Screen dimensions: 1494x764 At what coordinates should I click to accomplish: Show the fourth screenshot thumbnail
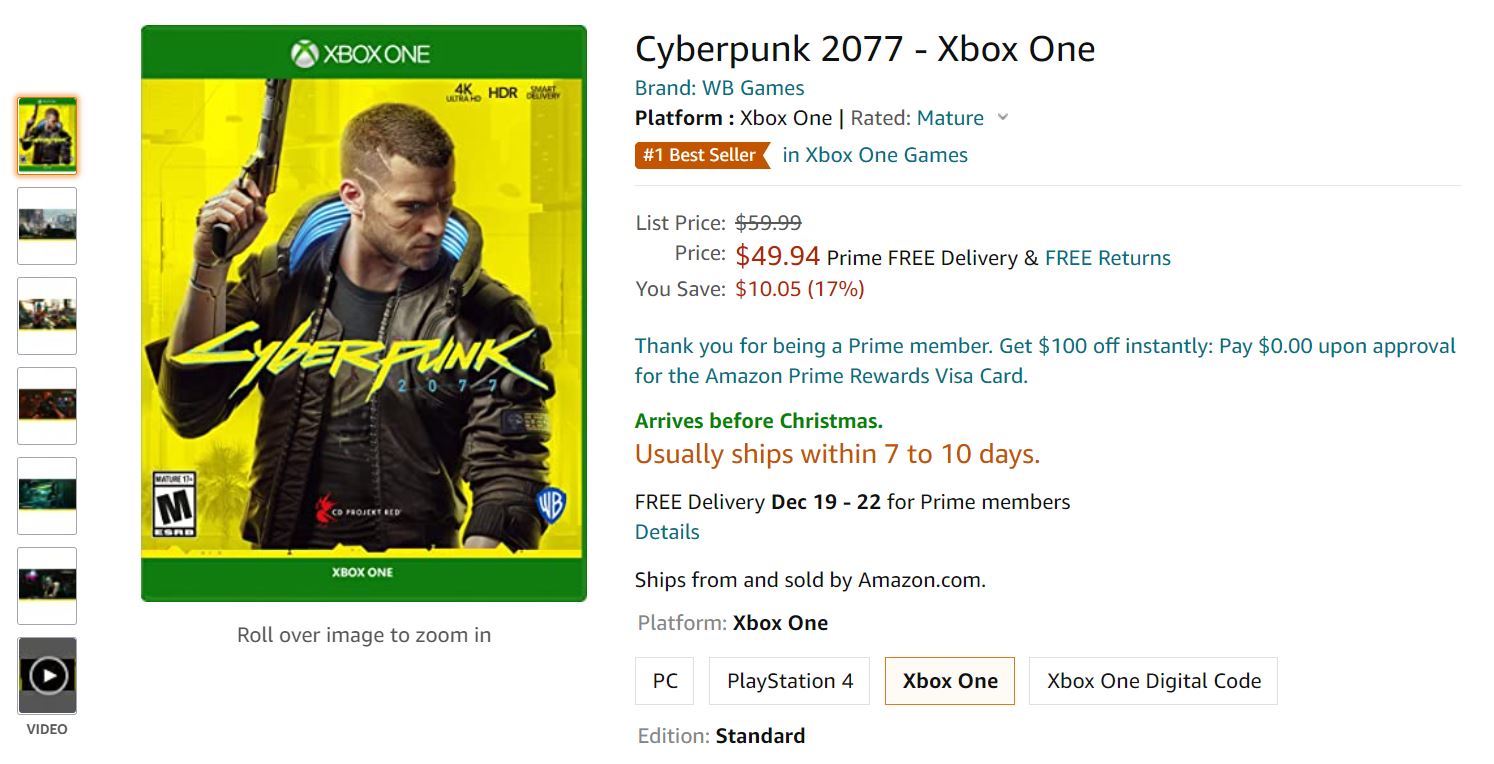[47, 406]
